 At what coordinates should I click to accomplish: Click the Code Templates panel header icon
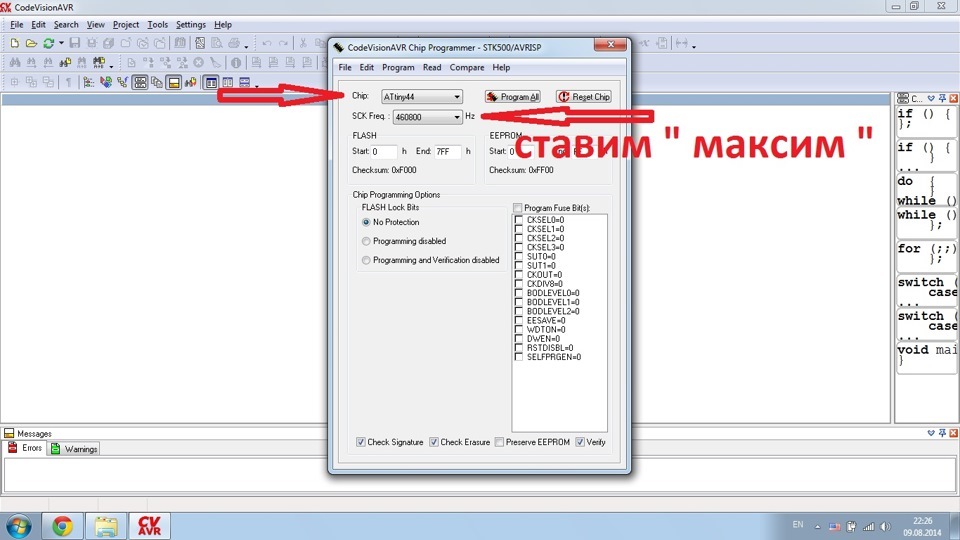coord(902,98)
